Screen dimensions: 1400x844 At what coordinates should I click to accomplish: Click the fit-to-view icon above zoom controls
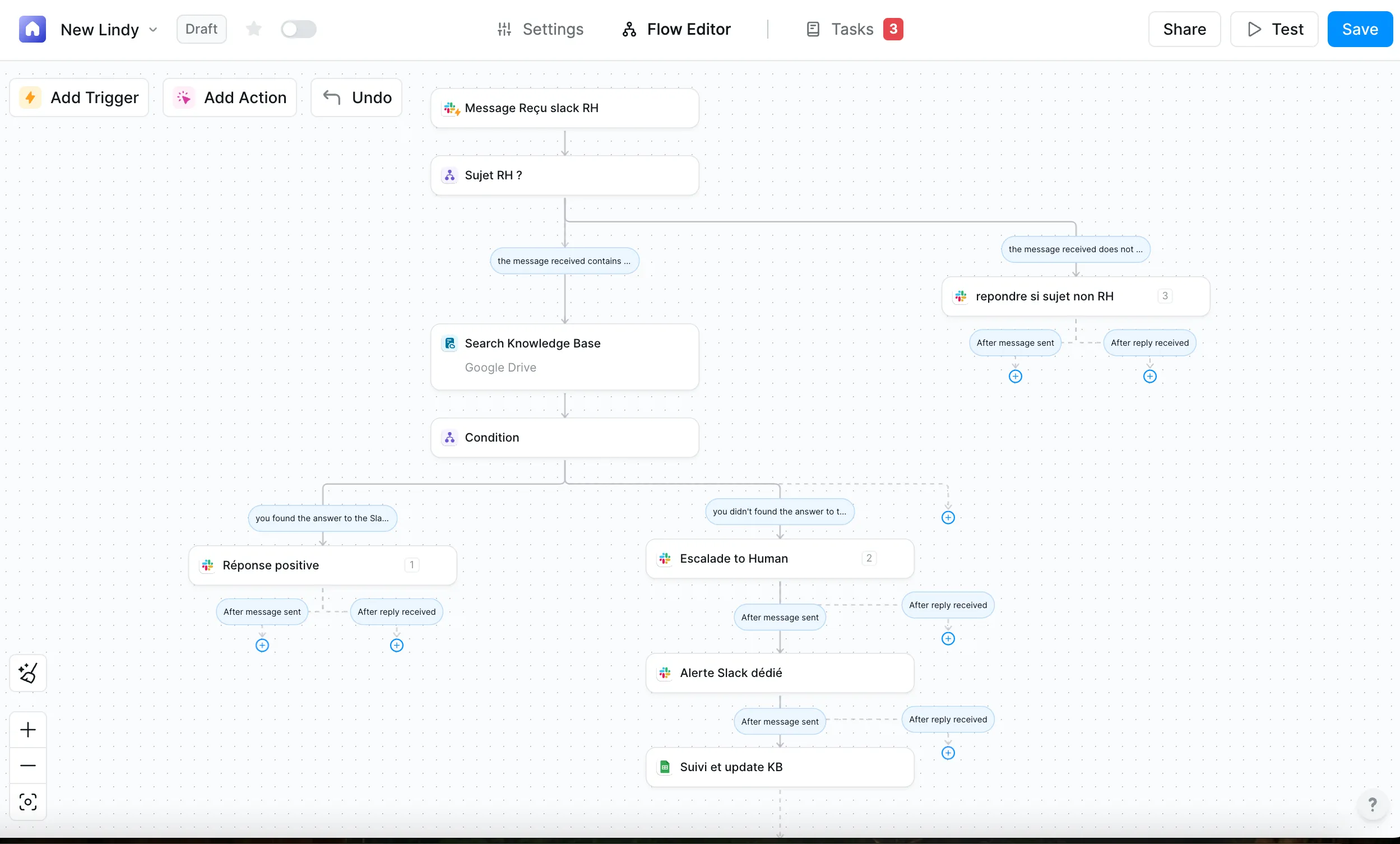[x=28, y=803]
